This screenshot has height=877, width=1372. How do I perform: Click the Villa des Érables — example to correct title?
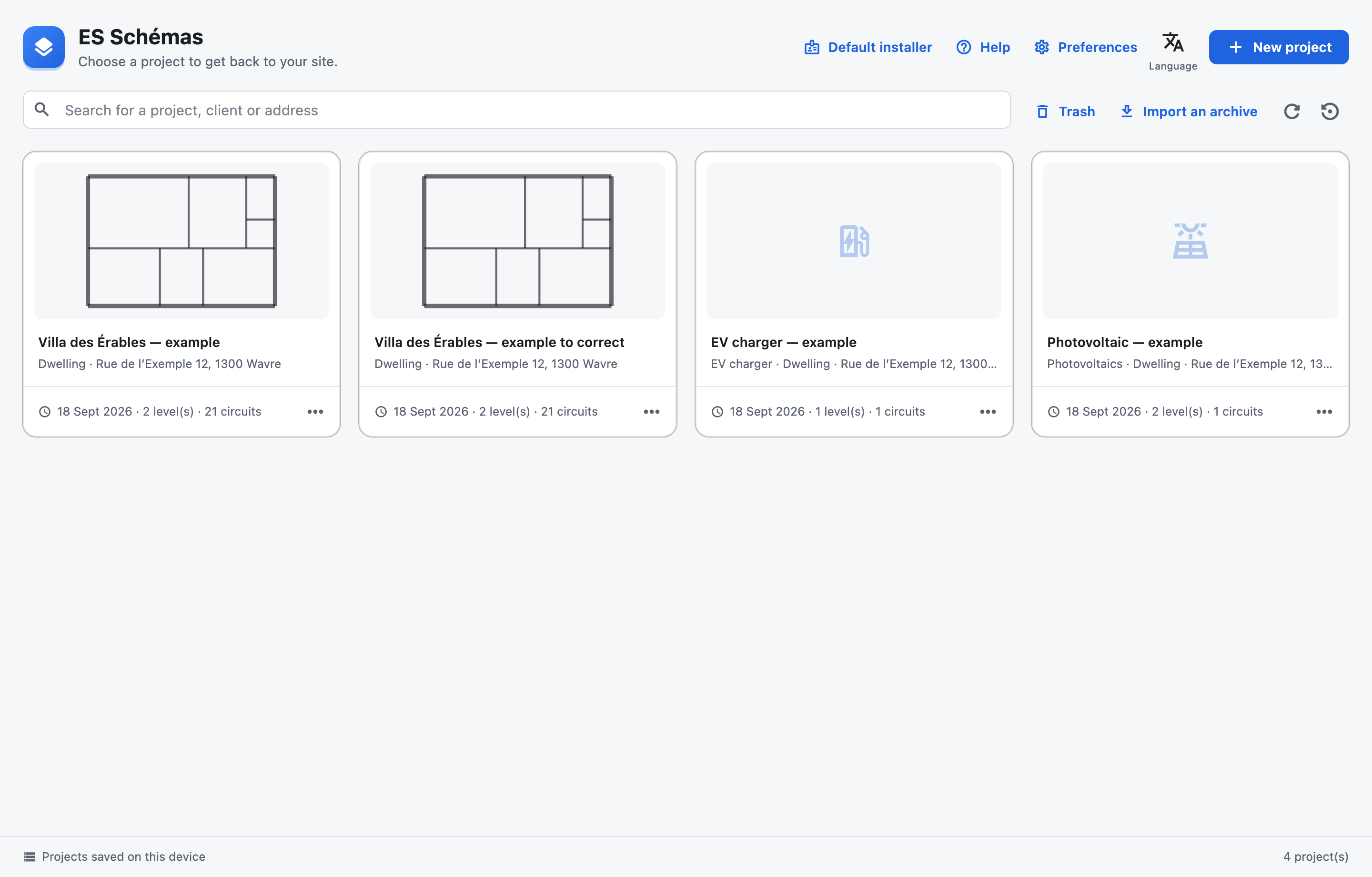pyautogui.click(x=499, y=342)
